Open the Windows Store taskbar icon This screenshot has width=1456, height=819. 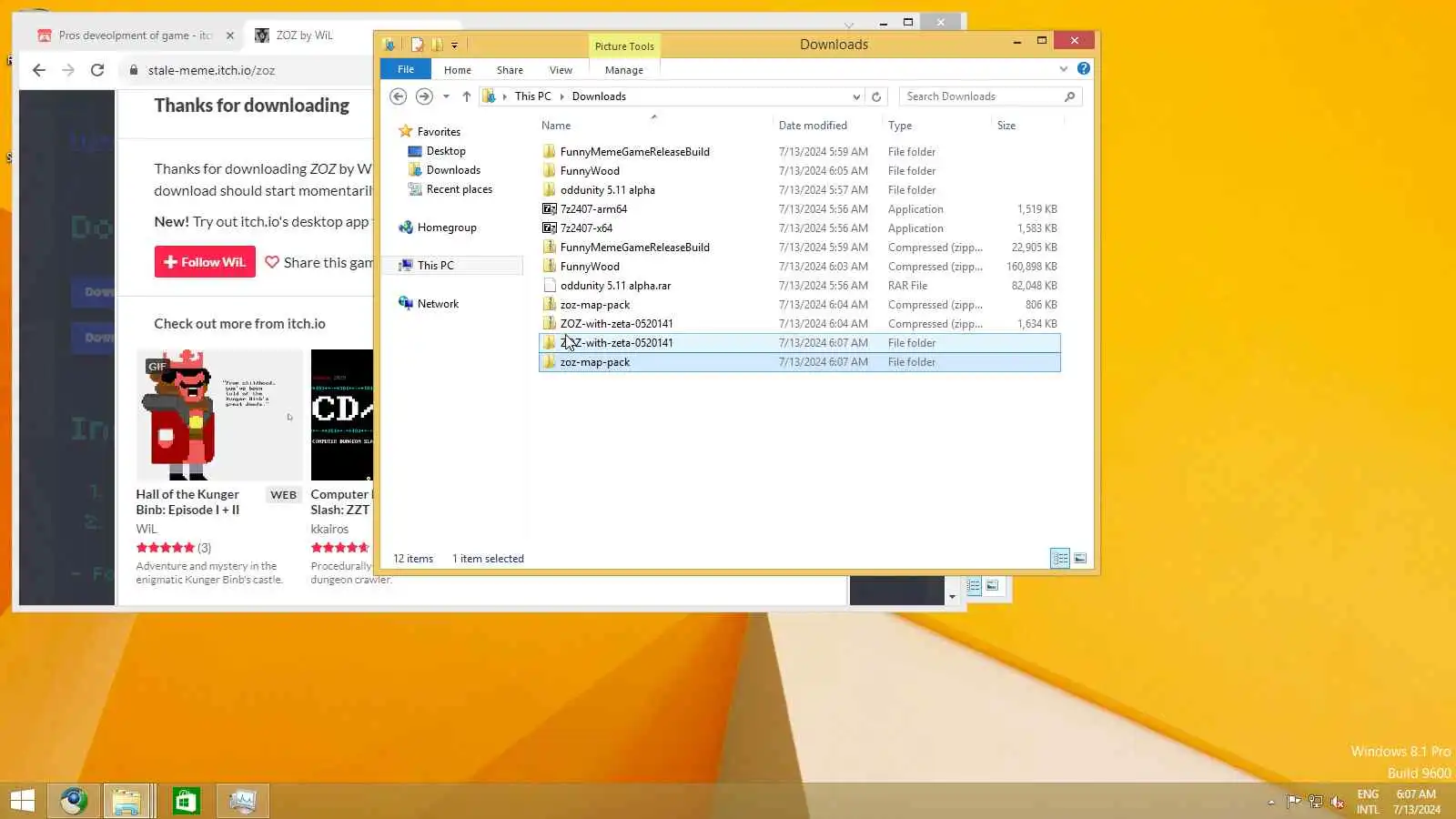coord(186,801)
